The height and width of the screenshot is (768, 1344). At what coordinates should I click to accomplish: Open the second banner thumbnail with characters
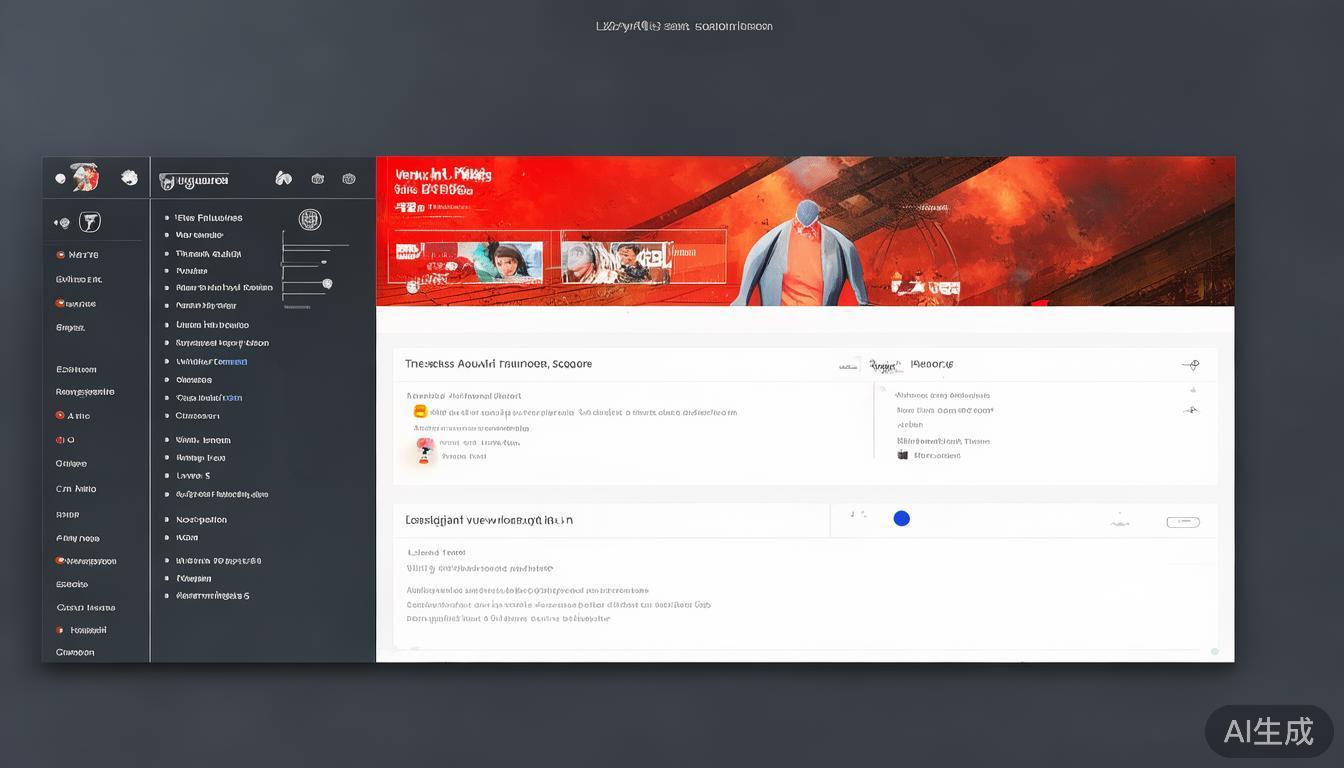click(614, 261)
